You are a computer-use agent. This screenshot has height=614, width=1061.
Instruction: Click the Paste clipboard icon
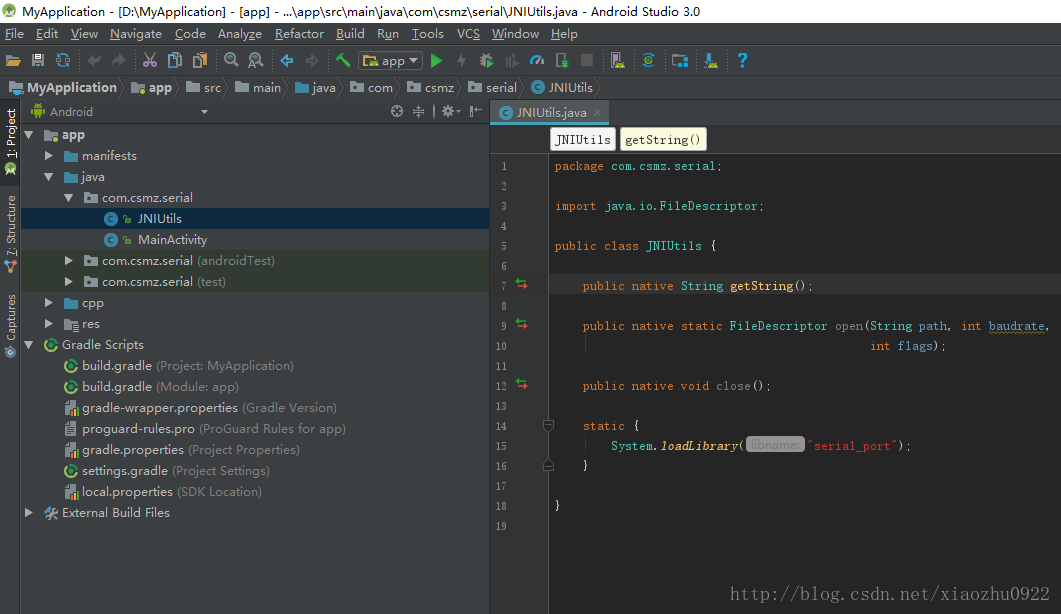[x=200, y=60]
